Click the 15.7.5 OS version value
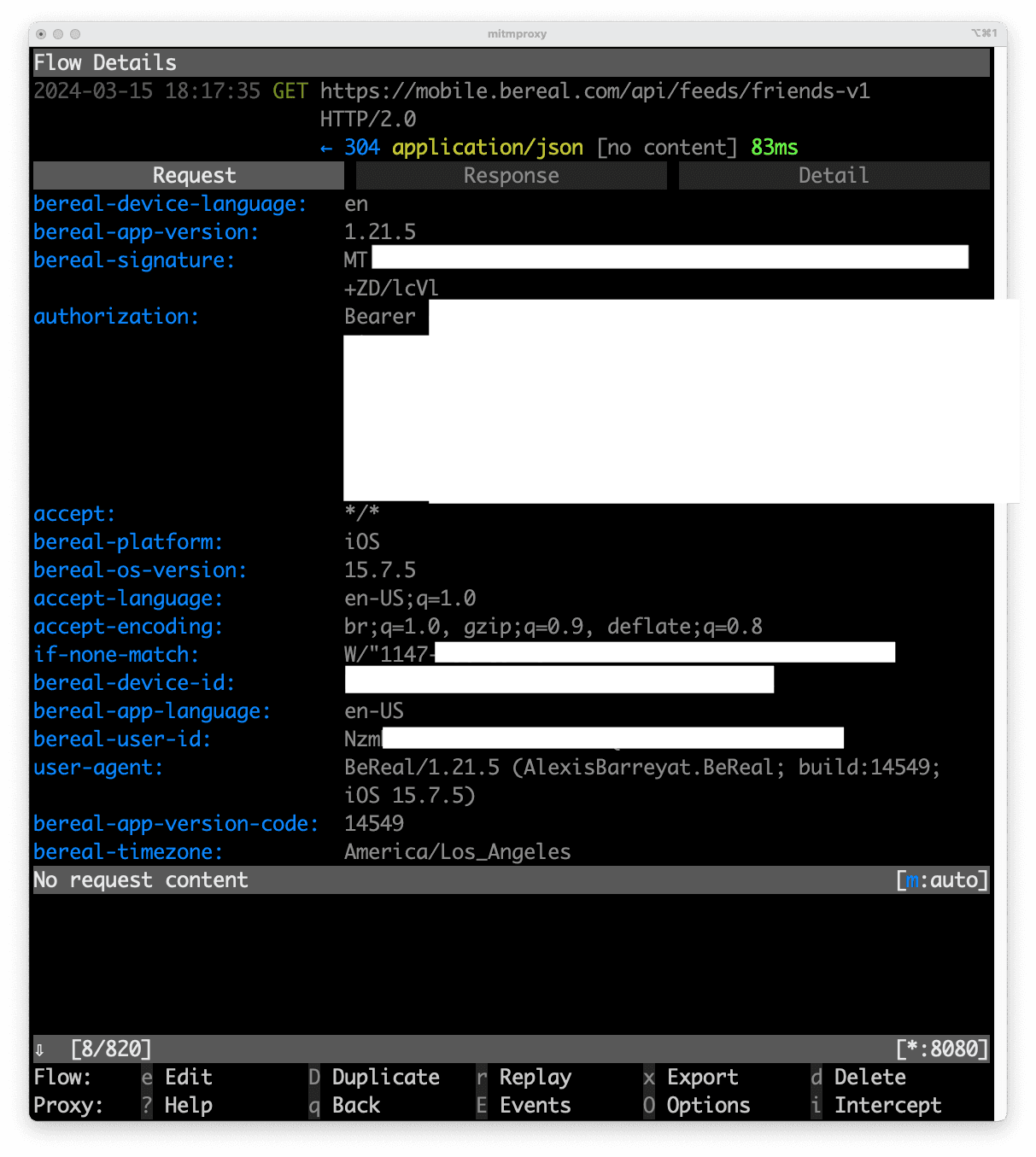This screenshot has width=1036, height=1157. coord(380,570)
